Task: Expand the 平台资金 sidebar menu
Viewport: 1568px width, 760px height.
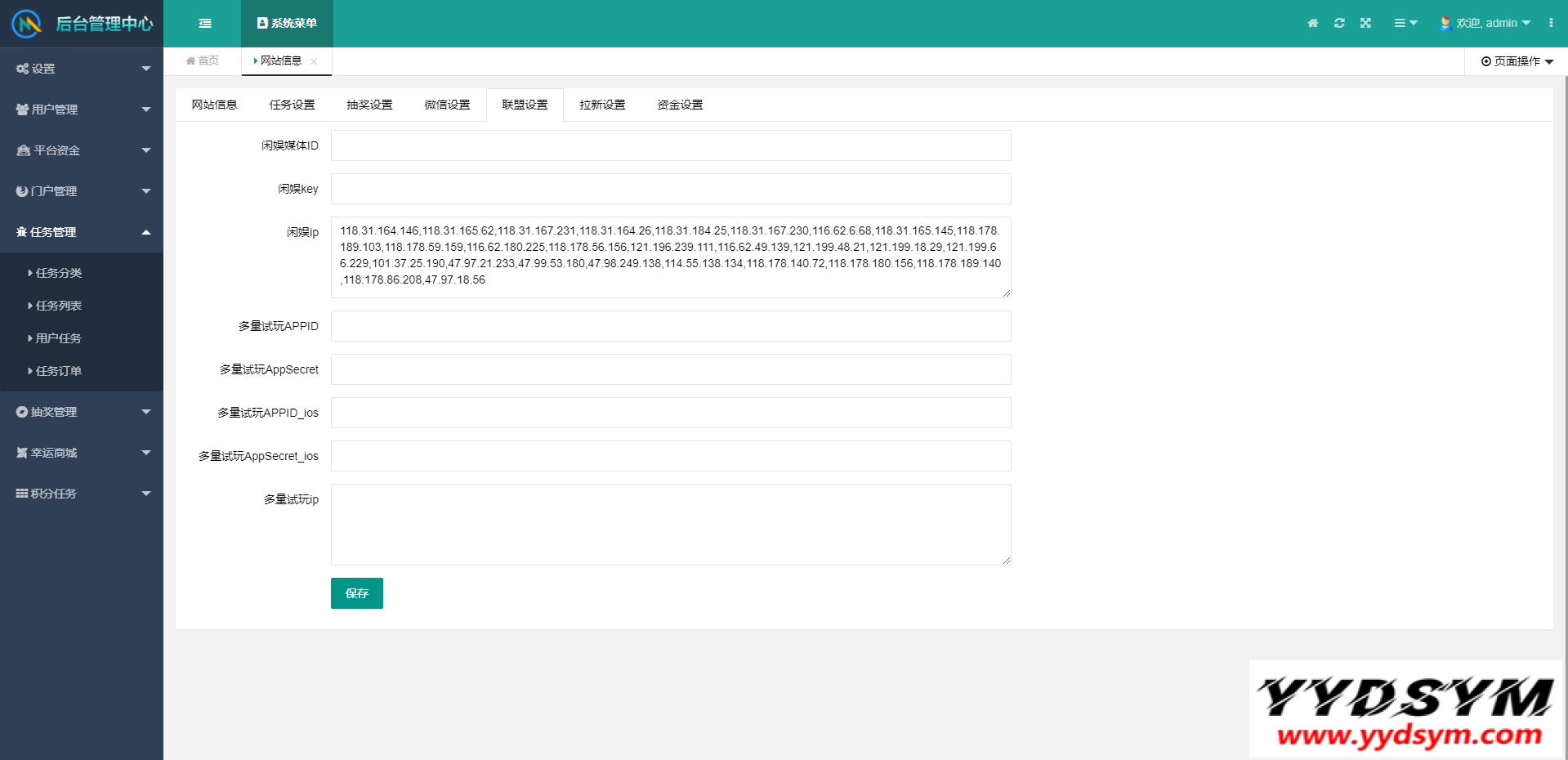Action: click(x=82, y=150)
